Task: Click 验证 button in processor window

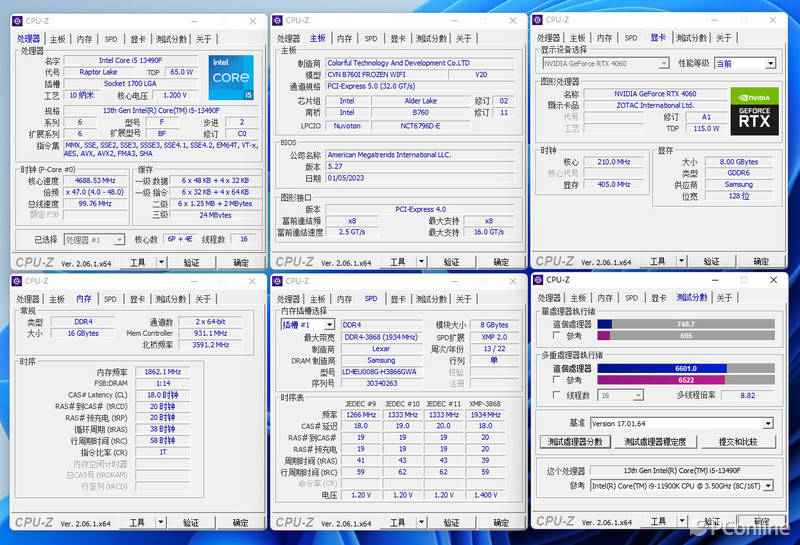Action: click(191, 263)
